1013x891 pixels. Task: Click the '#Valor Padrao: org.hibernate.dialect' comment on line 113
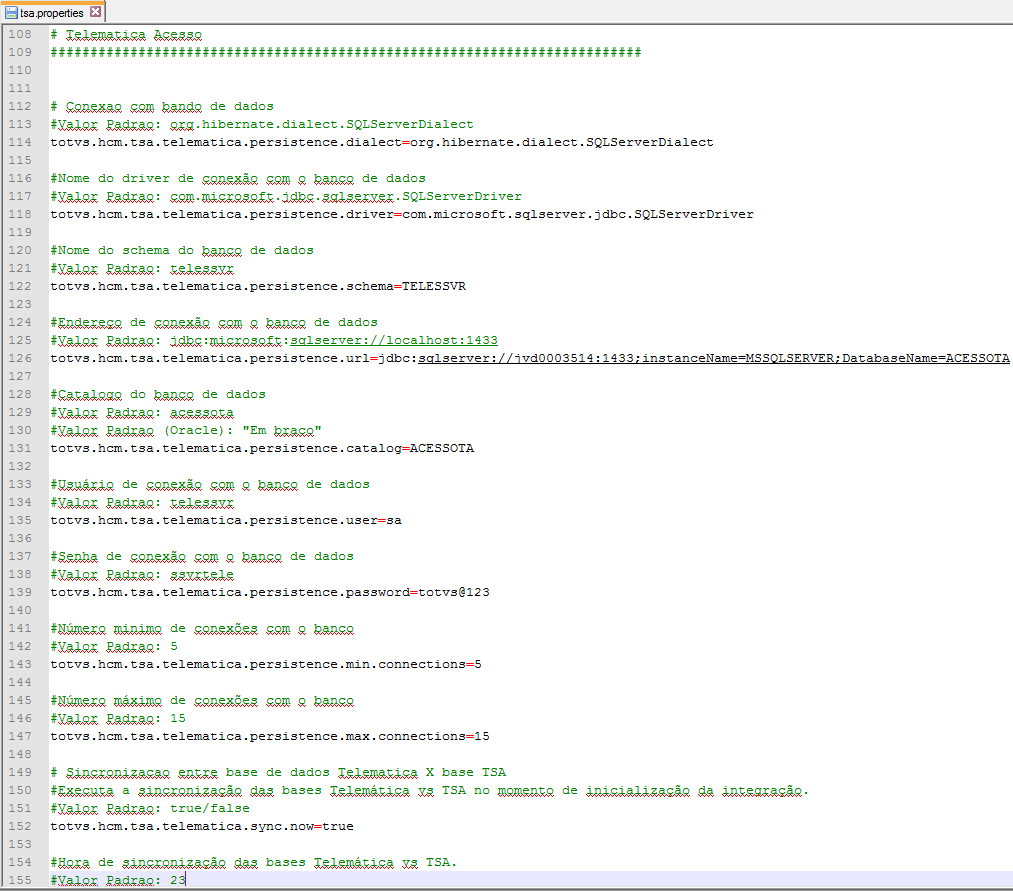[262, 125]
